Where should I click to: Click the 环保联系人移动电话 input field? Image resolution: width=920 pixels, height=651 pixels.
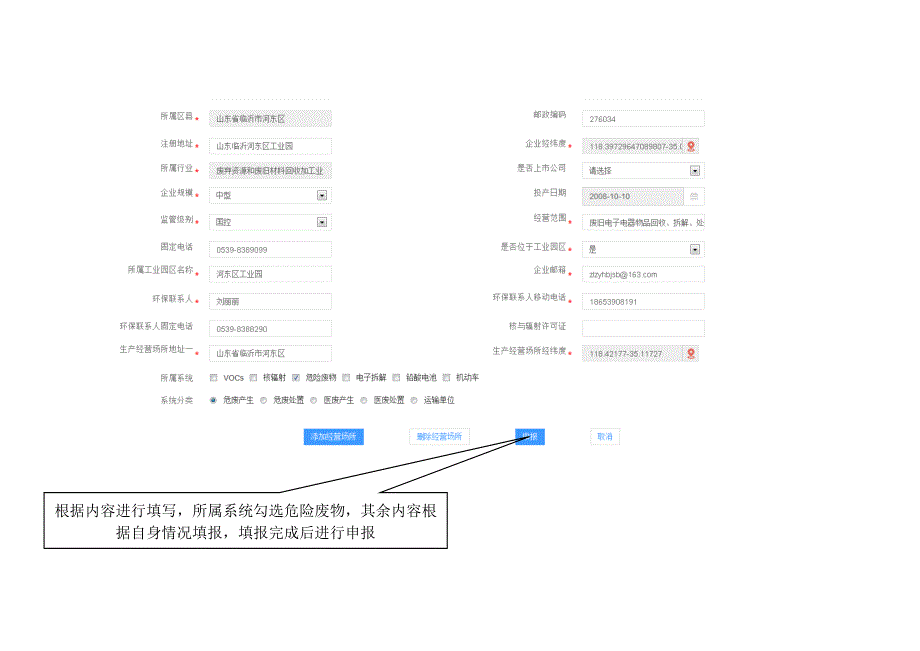tap(643, 301)
